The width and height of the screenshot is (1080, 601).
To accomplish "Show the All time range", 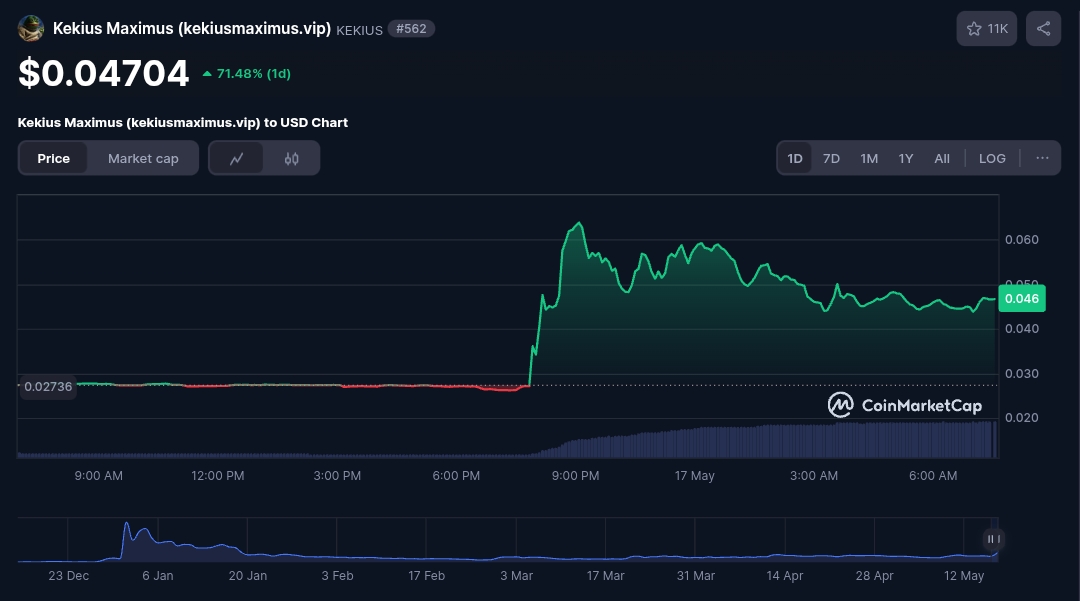I will pos(942,158).
